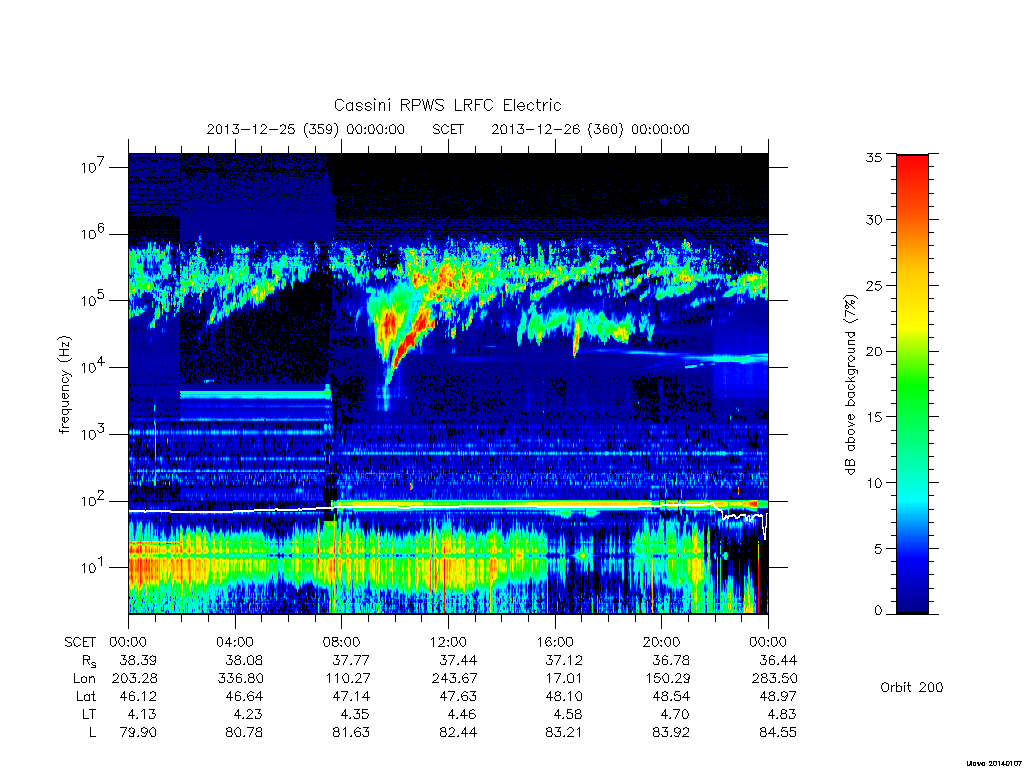The width and height of the screenshot is (1024, 768).
Task: Click the color bar tick value 20
Action: pos(874,351)
